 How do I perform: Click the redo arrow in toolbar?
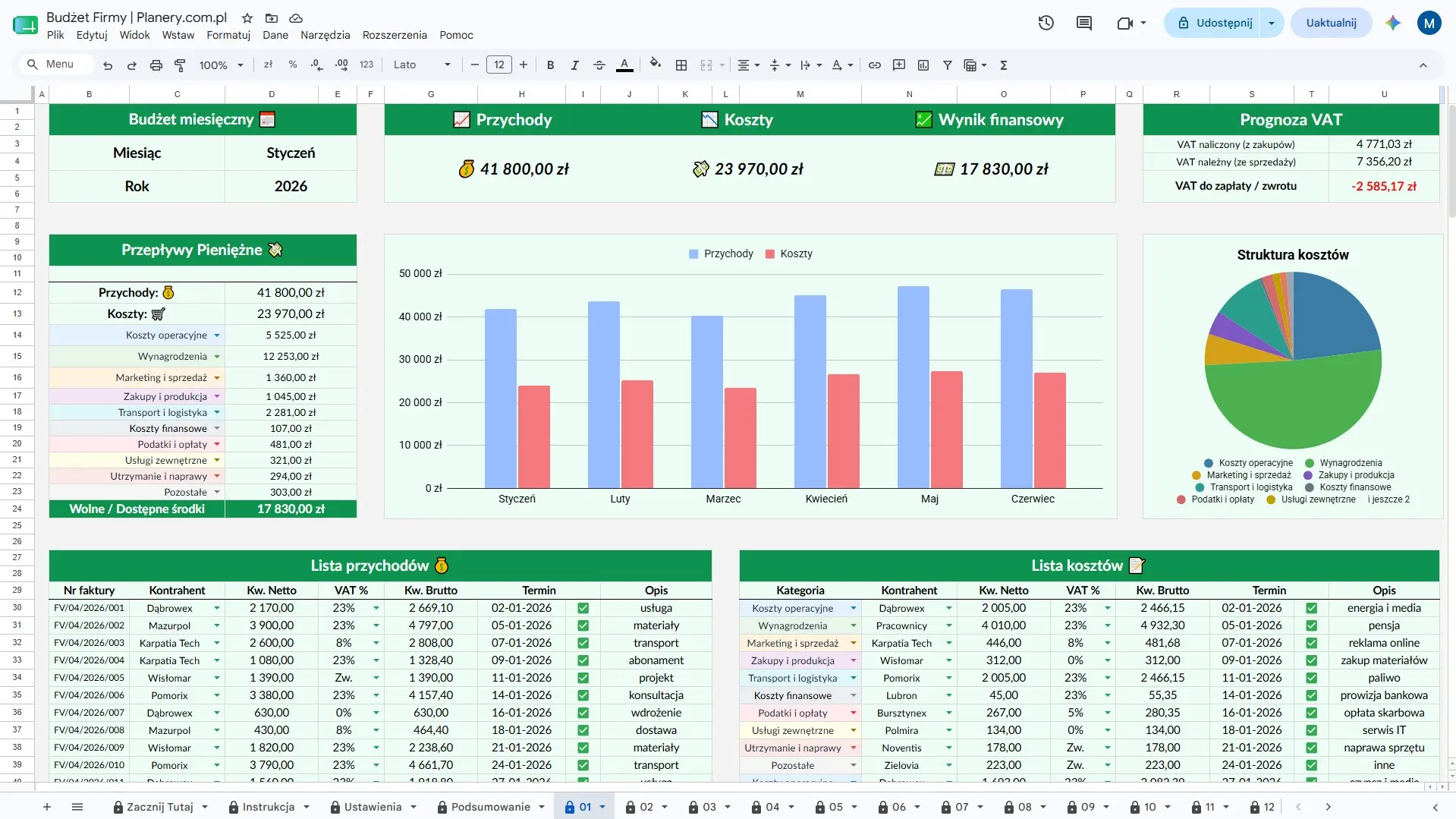pos(132,65)
